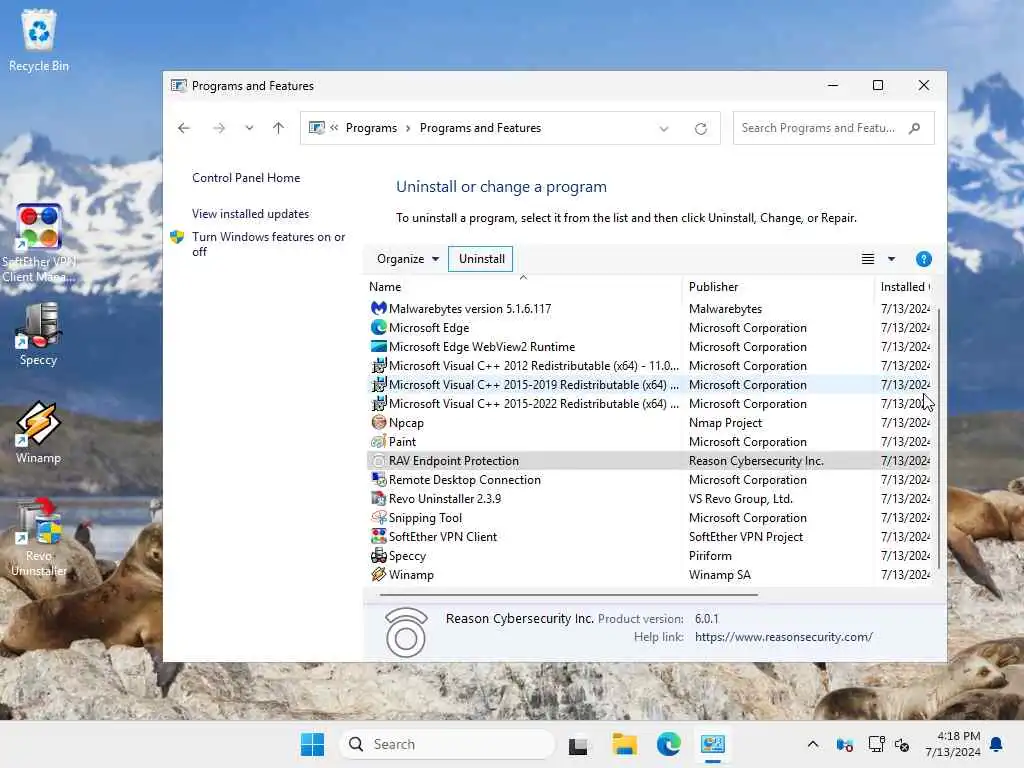
Task: Click the Malwarebytes icon in program list
Action: point(378,308)
